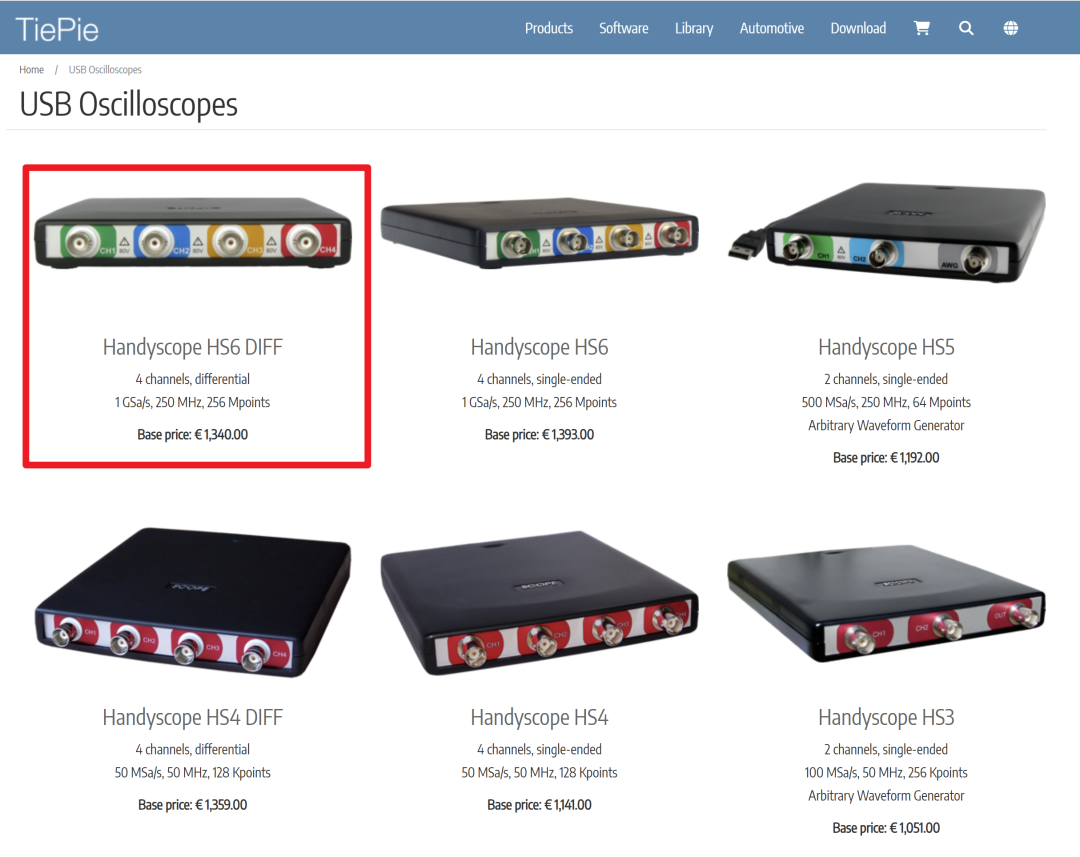This screenshot has width=1080, height=857.
Task: Open the Automotive menu item
Action: point(771,28)
